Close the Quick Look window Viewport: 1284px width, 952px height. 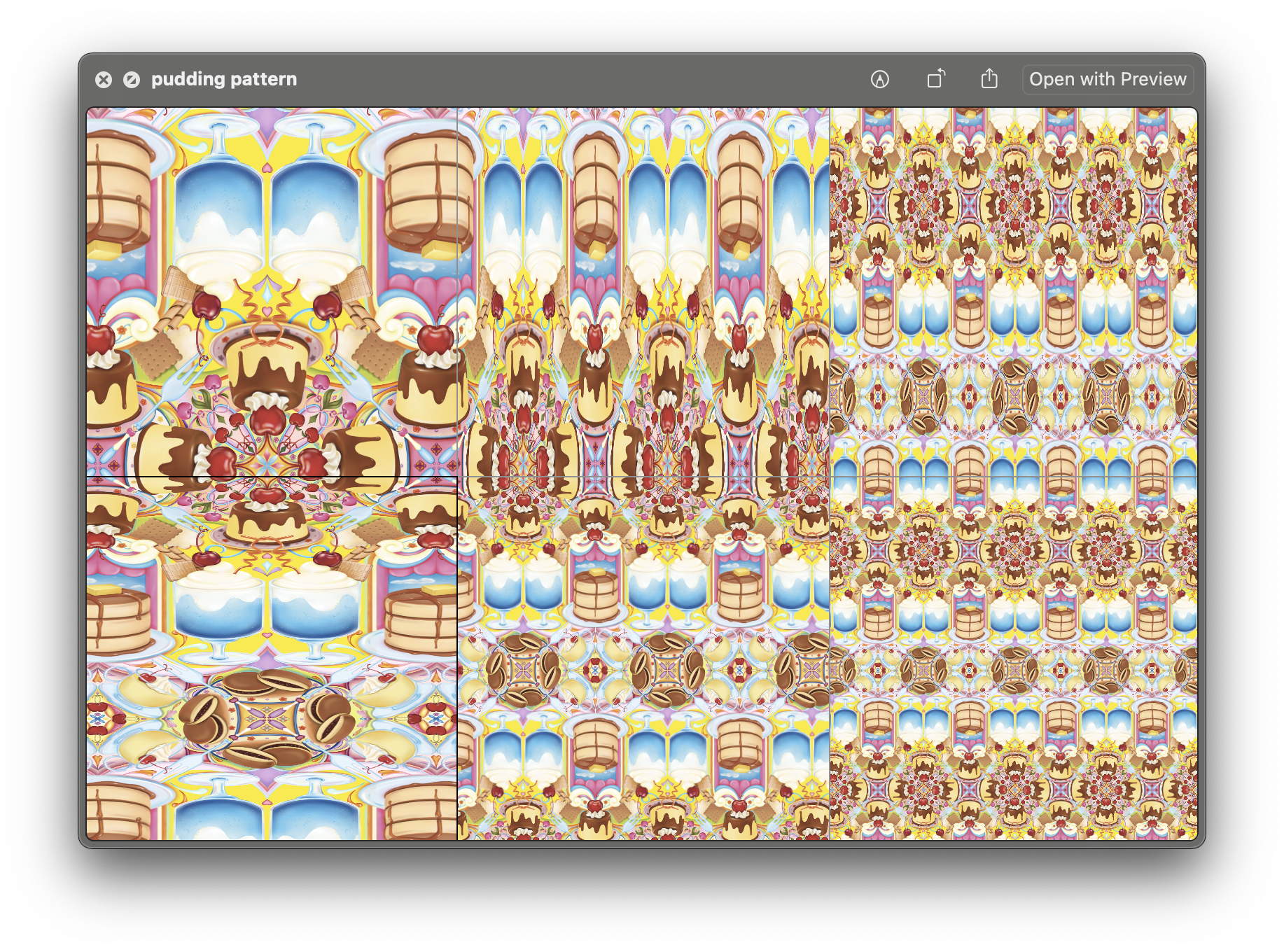coord(104,80)
